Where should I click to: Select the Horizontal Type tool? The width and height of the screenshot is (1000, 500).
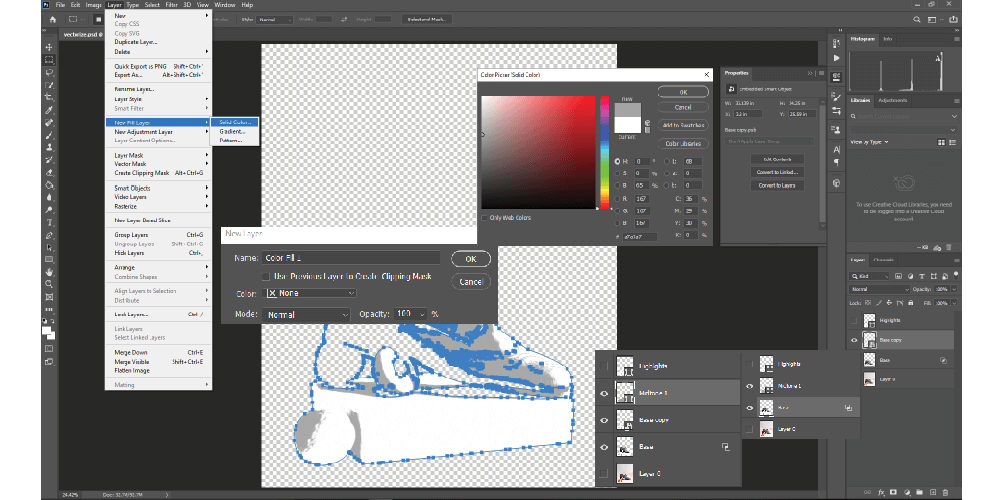(x=49, y=223)
